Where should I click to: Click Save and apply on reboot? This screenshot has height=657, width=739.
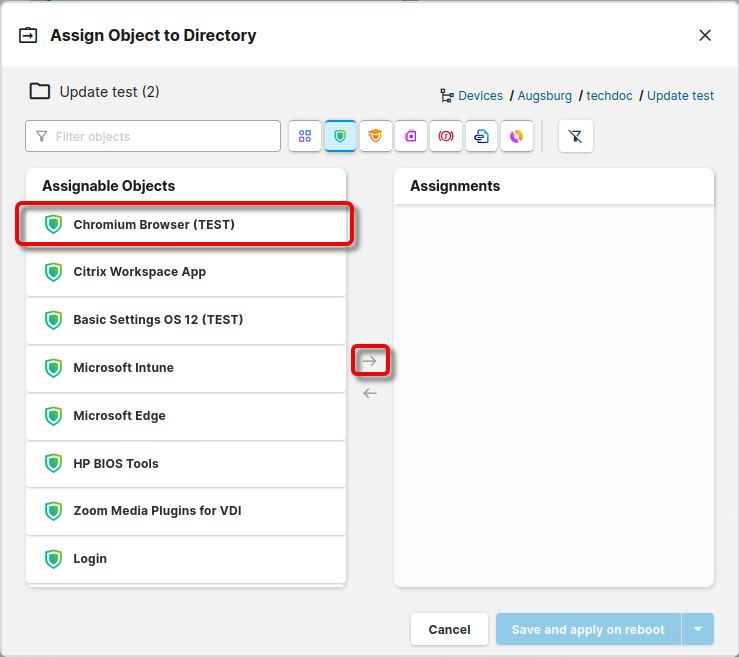(x=588, y=630)
